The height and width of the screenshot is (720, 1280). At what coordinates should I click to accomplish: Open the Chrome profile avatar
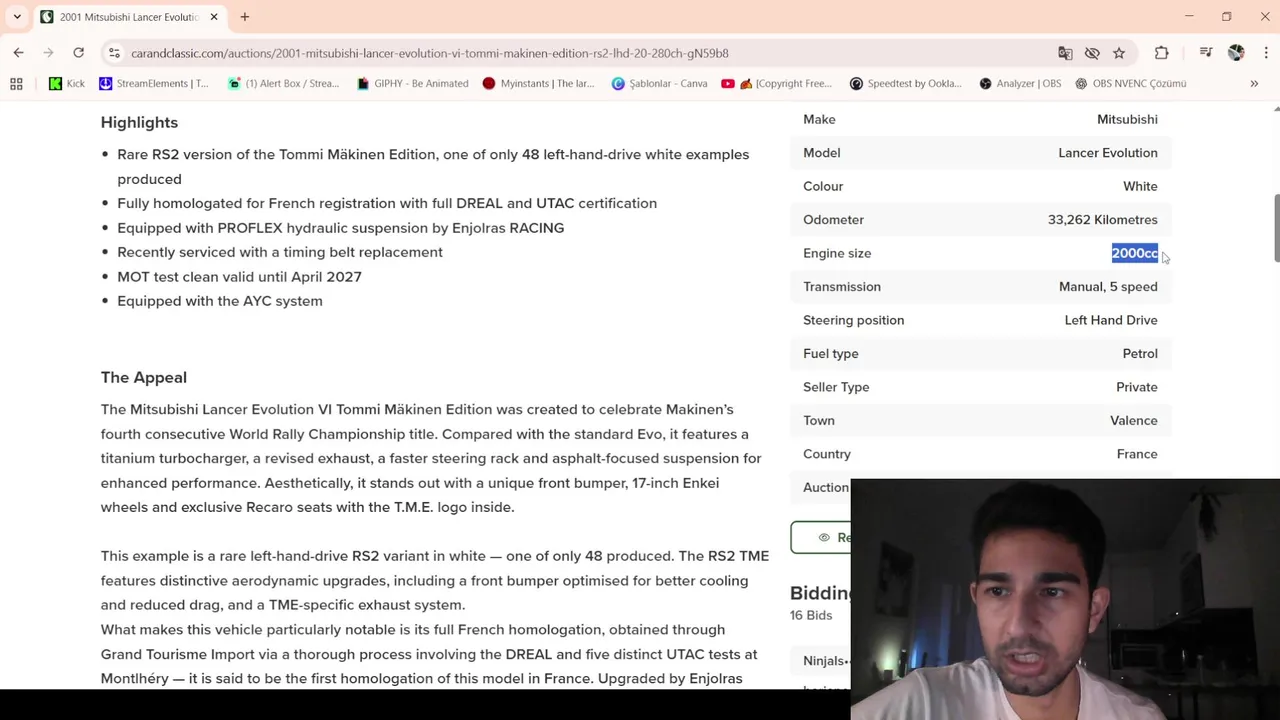(1236, 53)
